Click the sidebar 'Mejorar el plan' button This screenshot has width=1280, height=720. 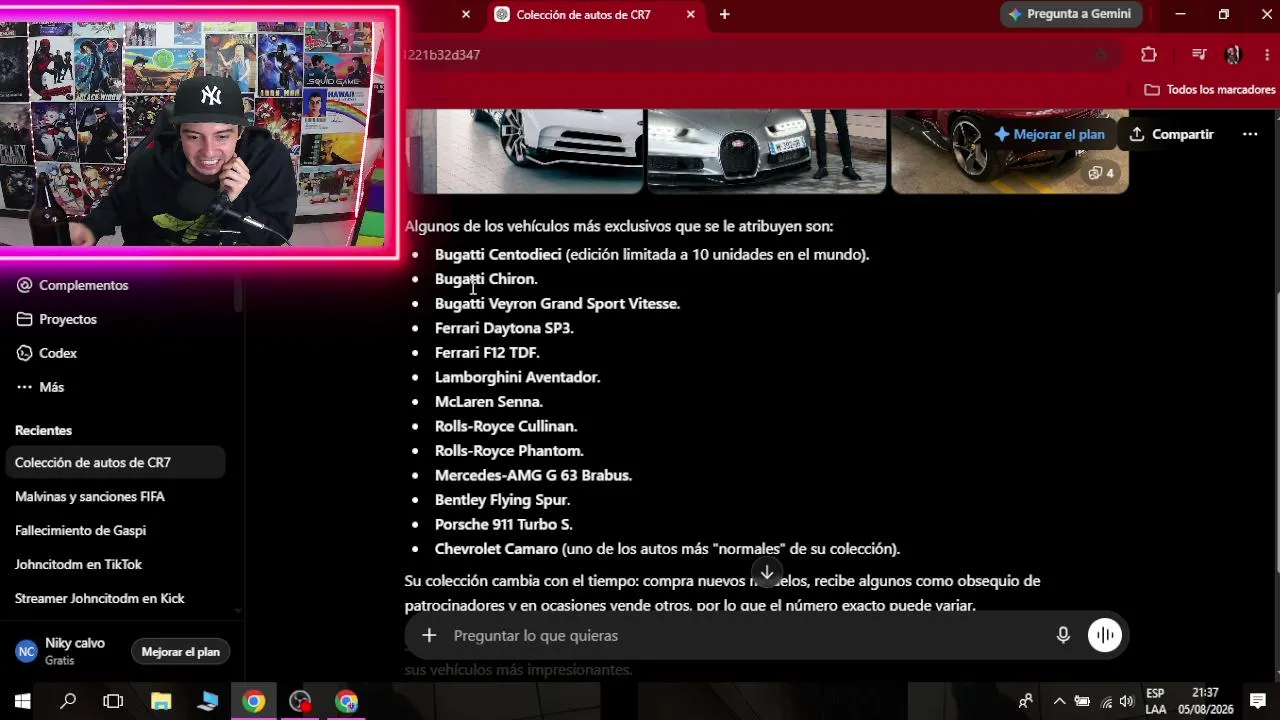point(181,652)
